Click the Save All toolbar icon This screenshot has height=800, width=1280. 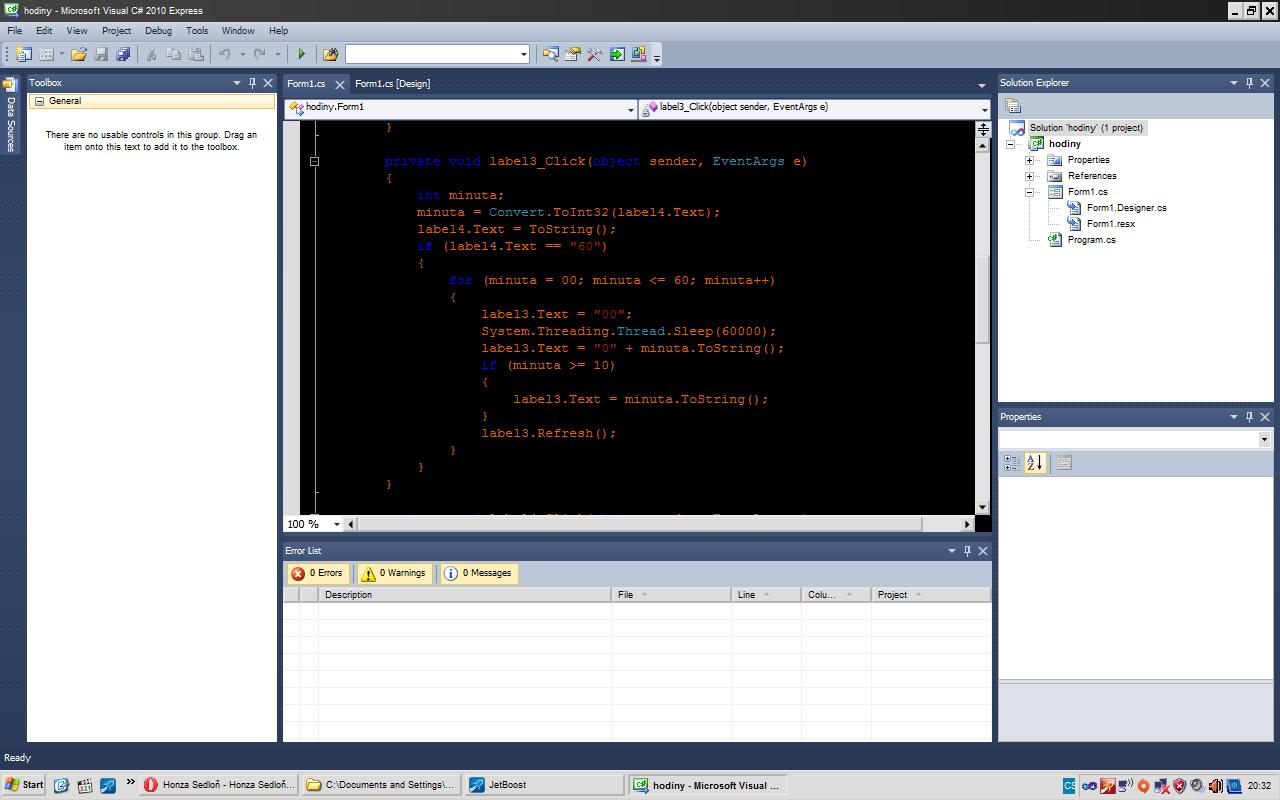pyautogui.click(x=123, y=54)
